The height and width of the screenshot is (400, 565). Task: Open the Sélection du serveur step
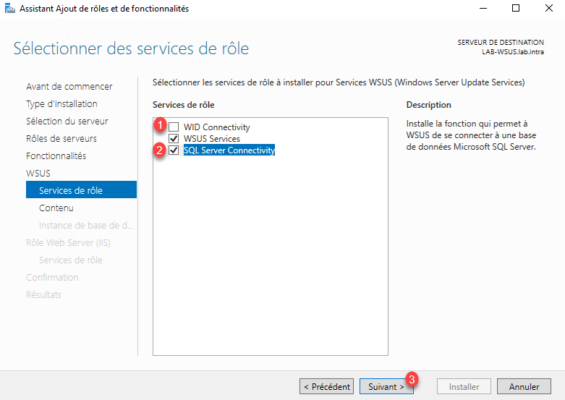tap(67, 121)
